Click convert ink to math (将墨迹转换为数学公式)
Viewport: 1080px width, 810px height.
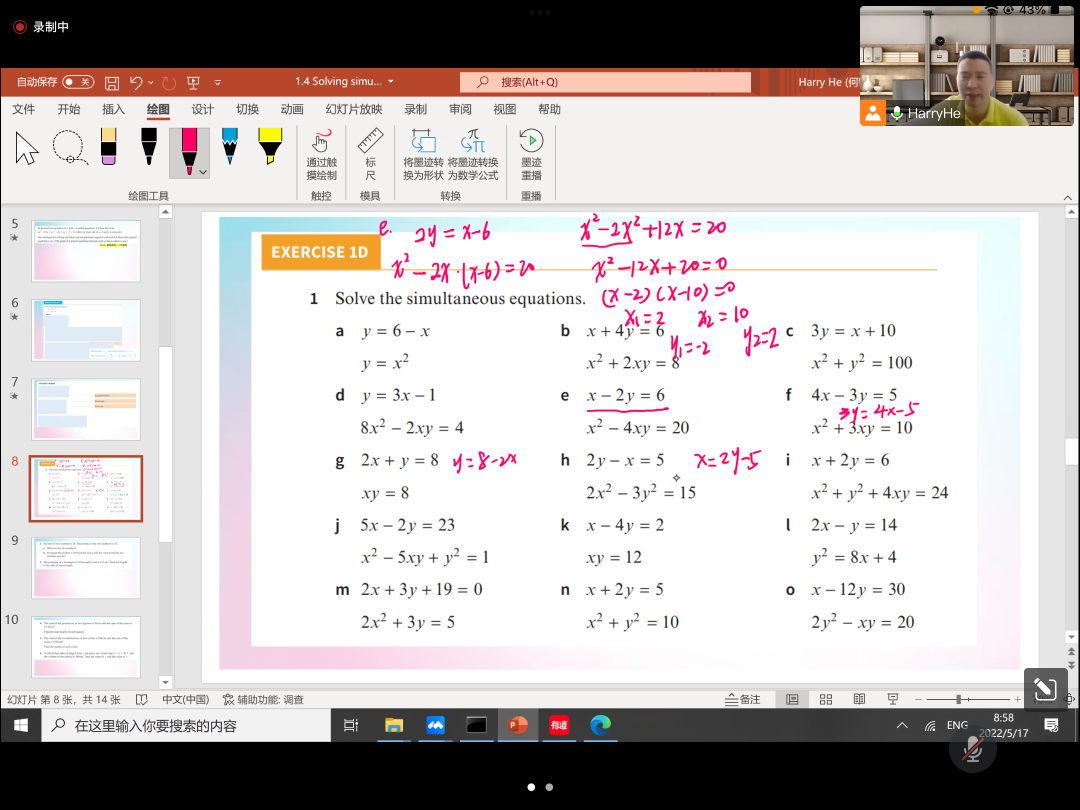click(x=472, y=155)
